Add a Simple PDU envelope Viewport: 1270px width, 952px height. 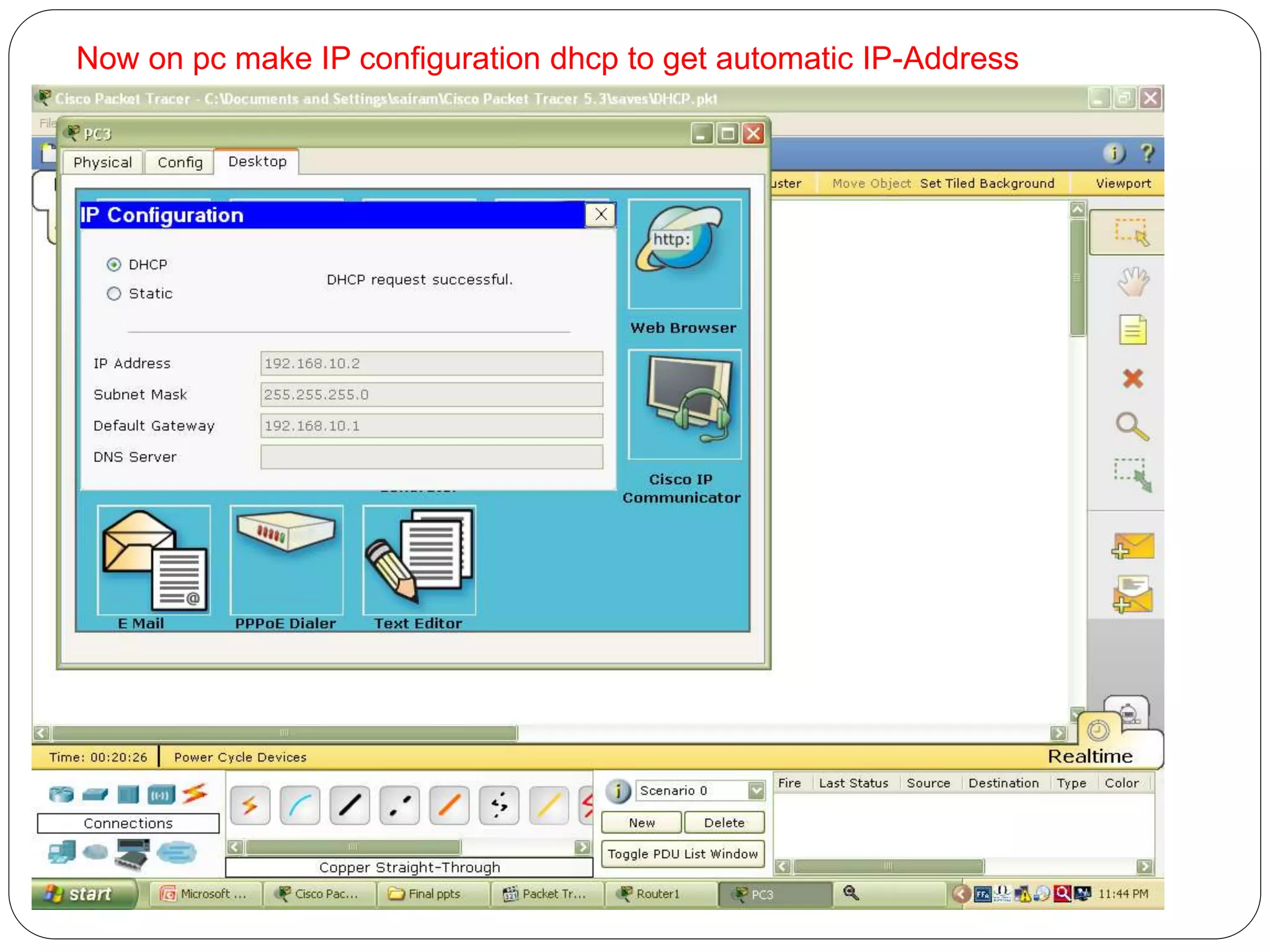pos(1132,546)
